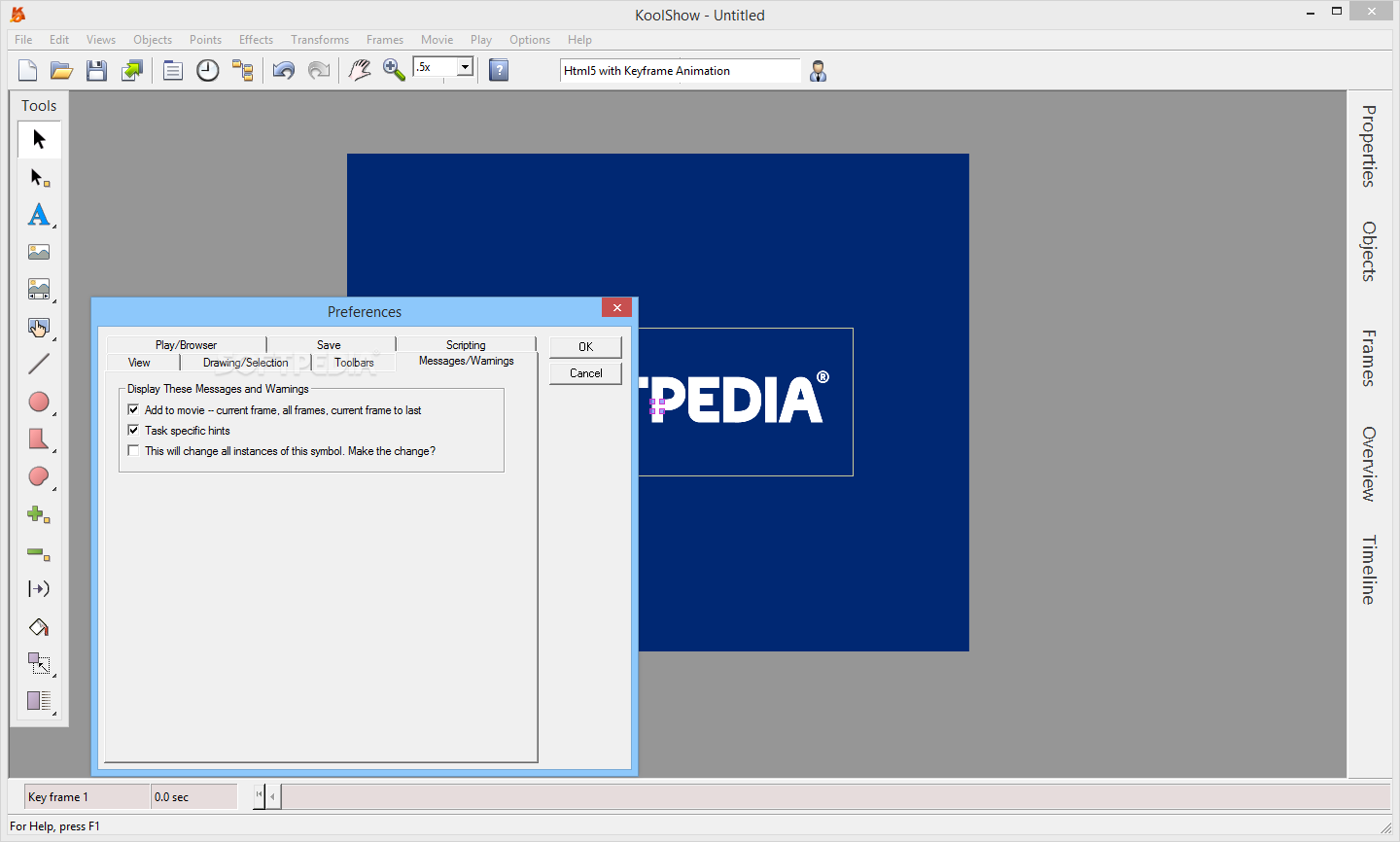Select the freeform blob shape tool
Image resolution: width=1400 pixels, height=842 pixels.
click(39, 476)
